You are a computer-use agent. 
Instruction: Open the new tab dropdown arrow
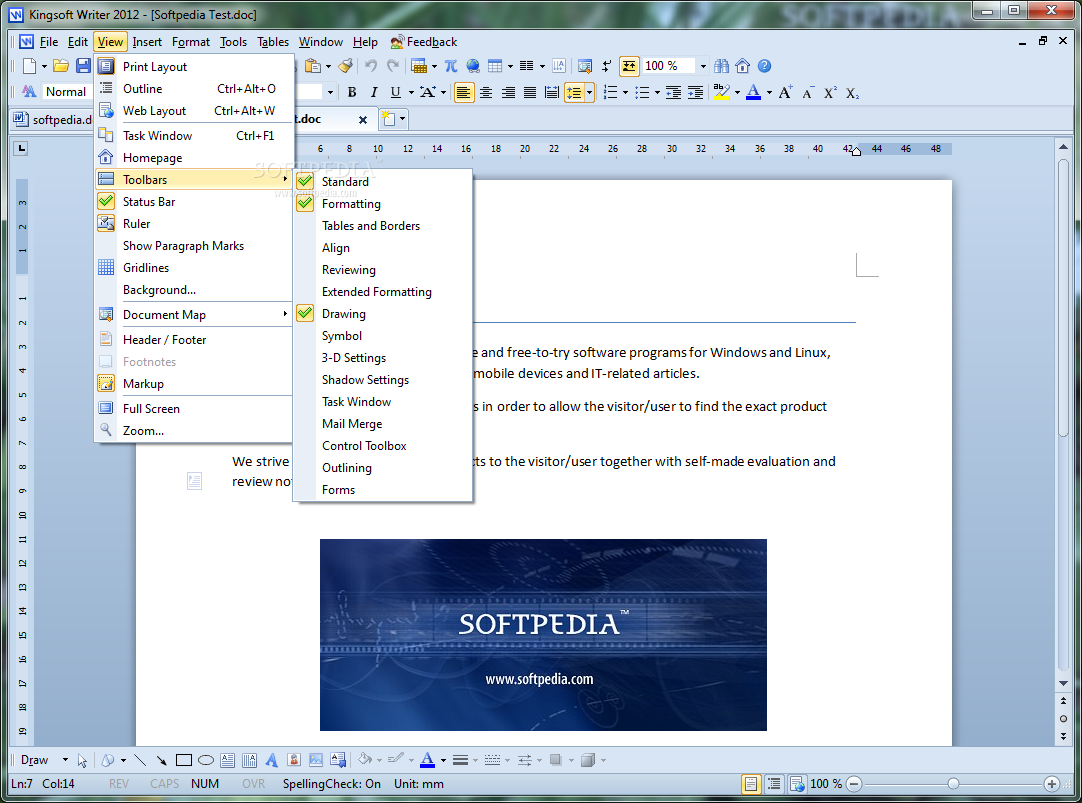point(402,119)
